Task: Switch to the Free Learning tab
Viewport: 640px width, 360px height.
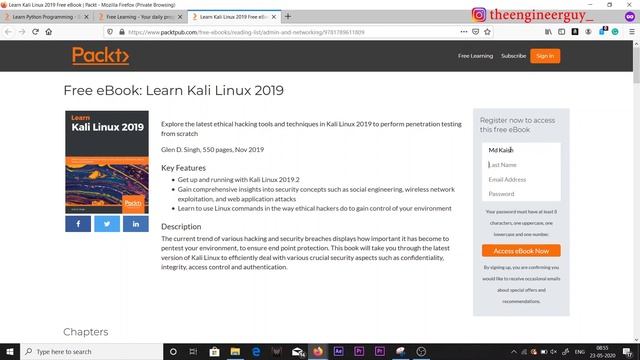Action: [x=140, y=17]
